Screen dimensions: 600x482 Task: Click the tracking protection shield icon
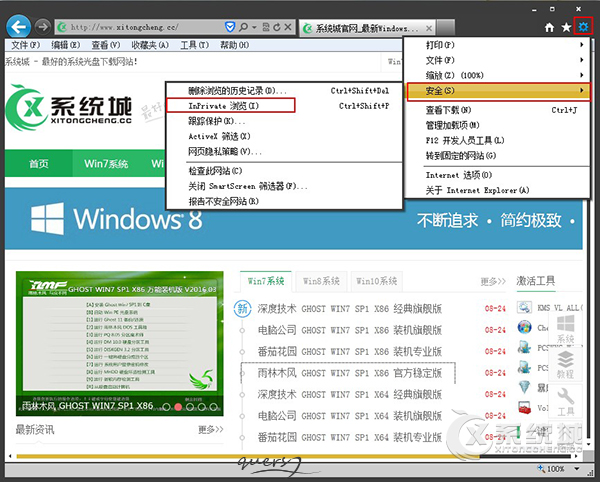tap(230, 27)
